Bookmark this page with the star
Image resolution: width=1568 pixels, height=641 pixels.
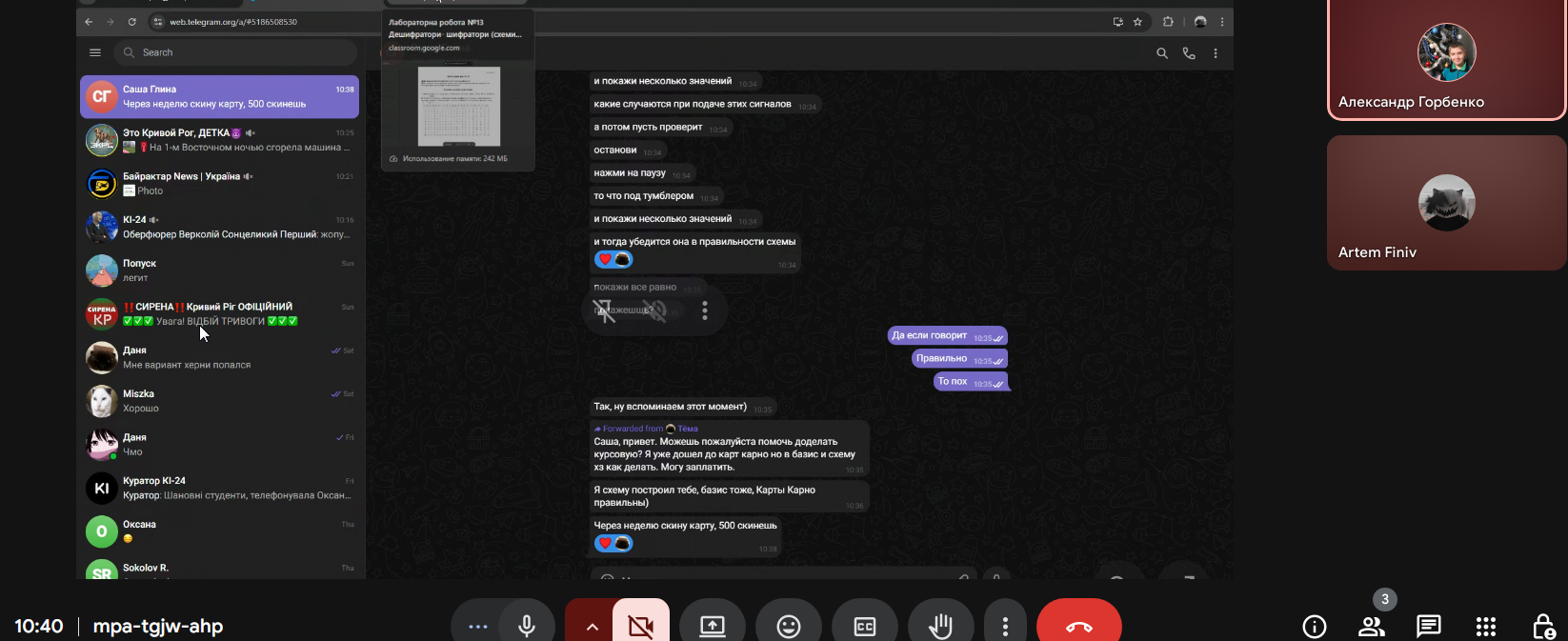(x=1137, y=22)
